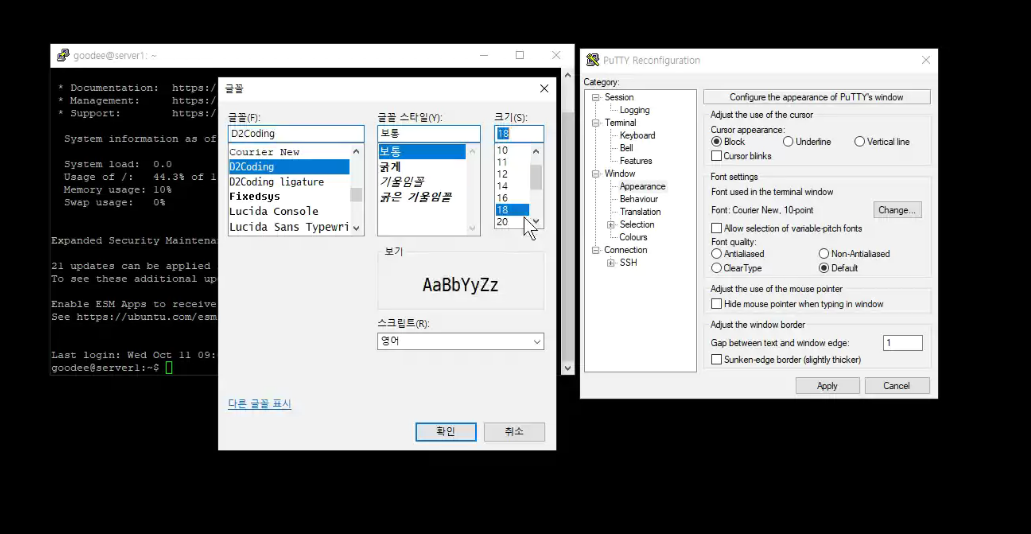Click the font name input field

coord(296,134)
